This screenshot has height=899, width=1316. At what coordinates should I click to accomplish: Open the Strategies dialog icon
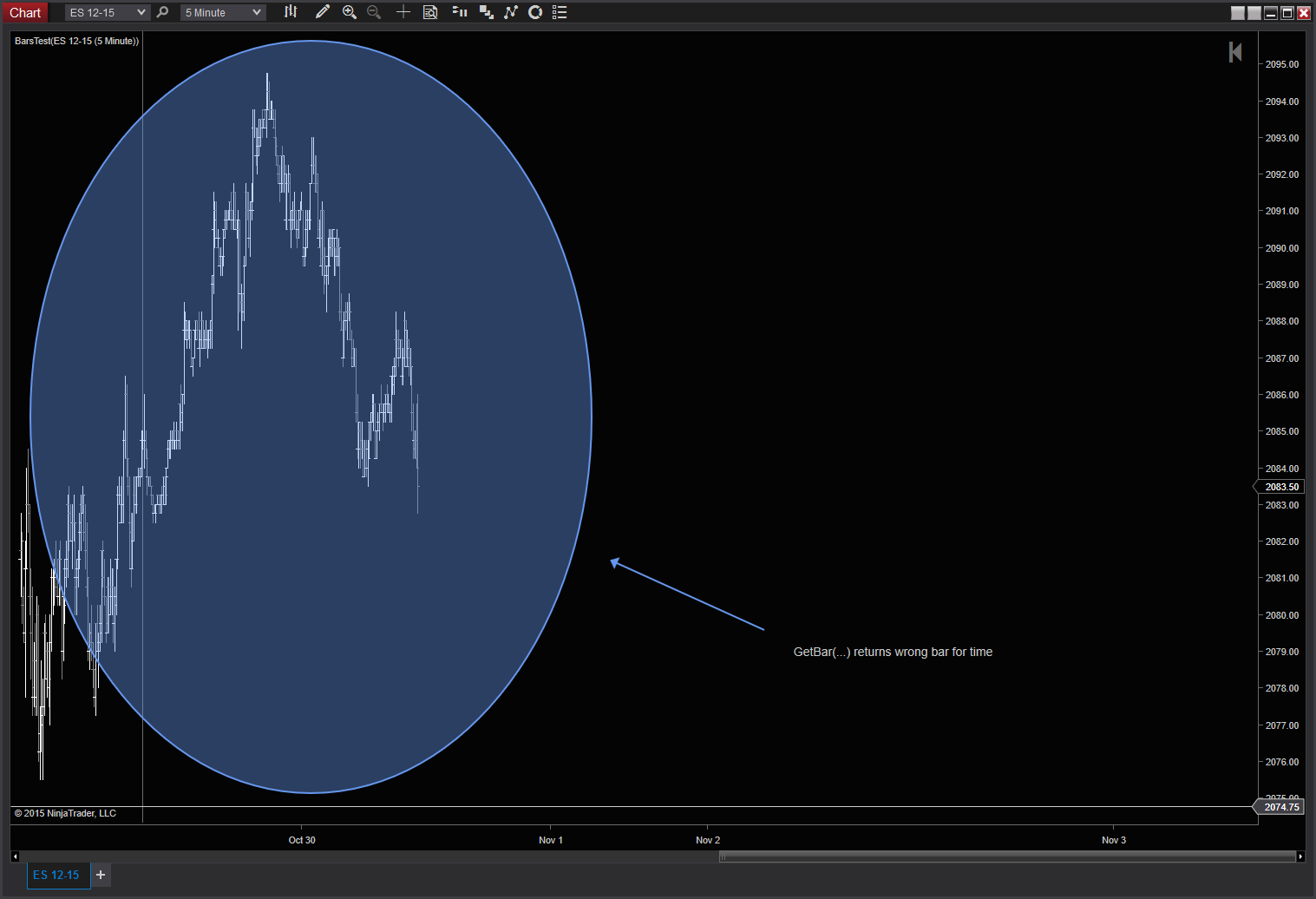535,12
